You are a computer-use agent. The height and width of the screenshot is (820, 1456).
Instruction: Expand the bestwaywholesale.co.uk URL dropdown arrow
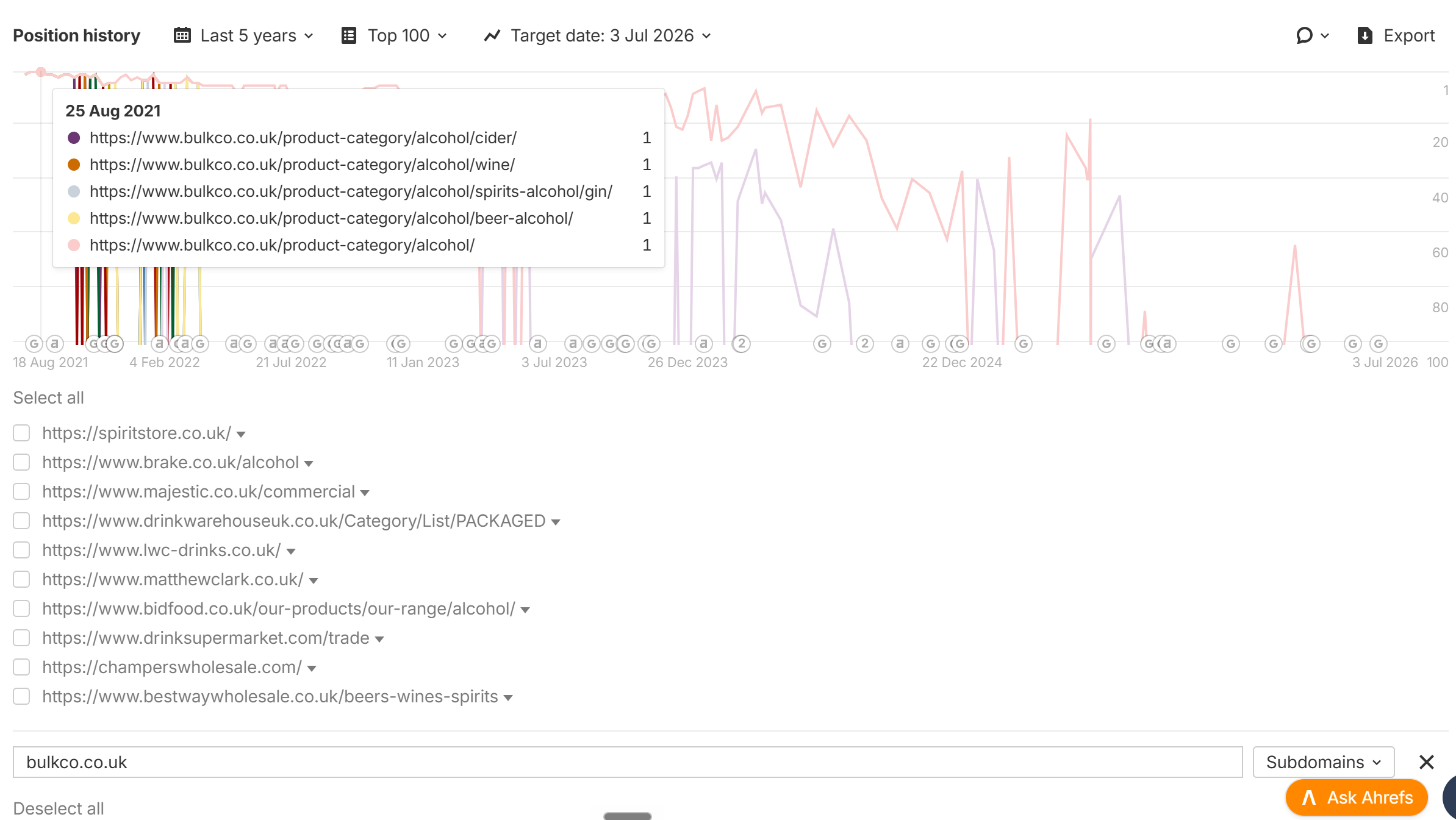508,698
